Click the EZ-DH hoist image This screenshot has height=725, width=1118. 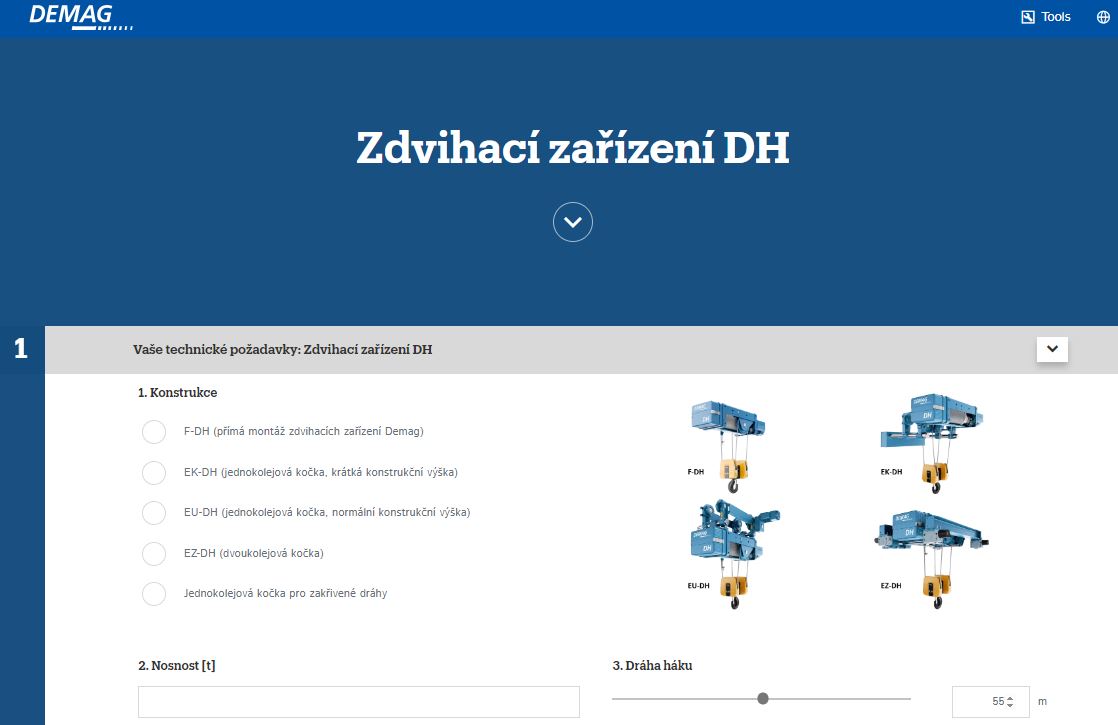(x=930, y=559)
